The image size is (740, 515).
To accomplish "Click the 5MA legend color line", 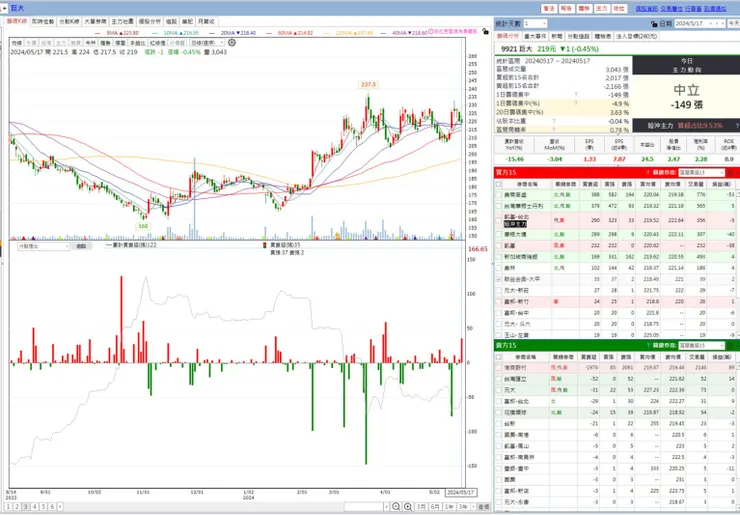I will pos(98,33).
